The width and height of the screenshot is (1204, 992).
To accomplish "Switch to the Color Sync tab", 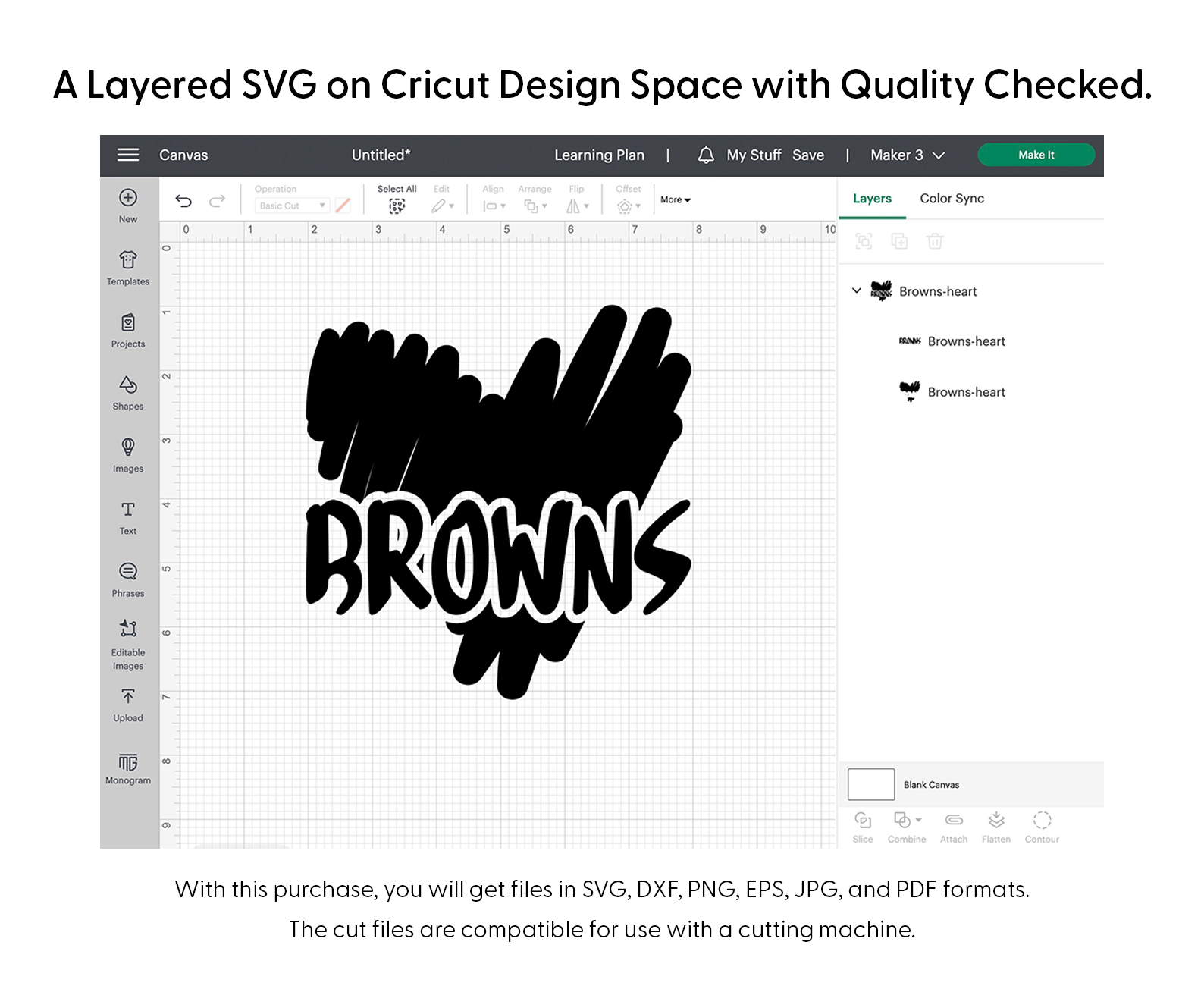I will tap(952, 199).
